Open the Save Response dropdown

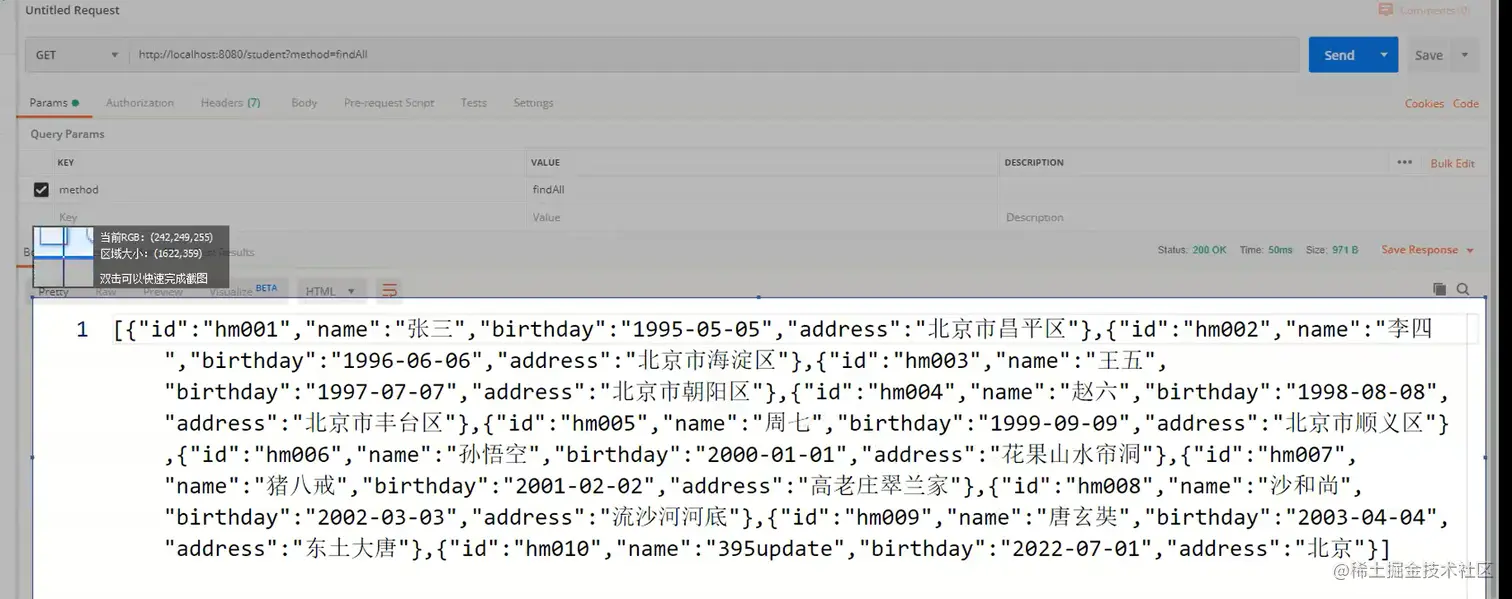click(x=1428, y=250)
